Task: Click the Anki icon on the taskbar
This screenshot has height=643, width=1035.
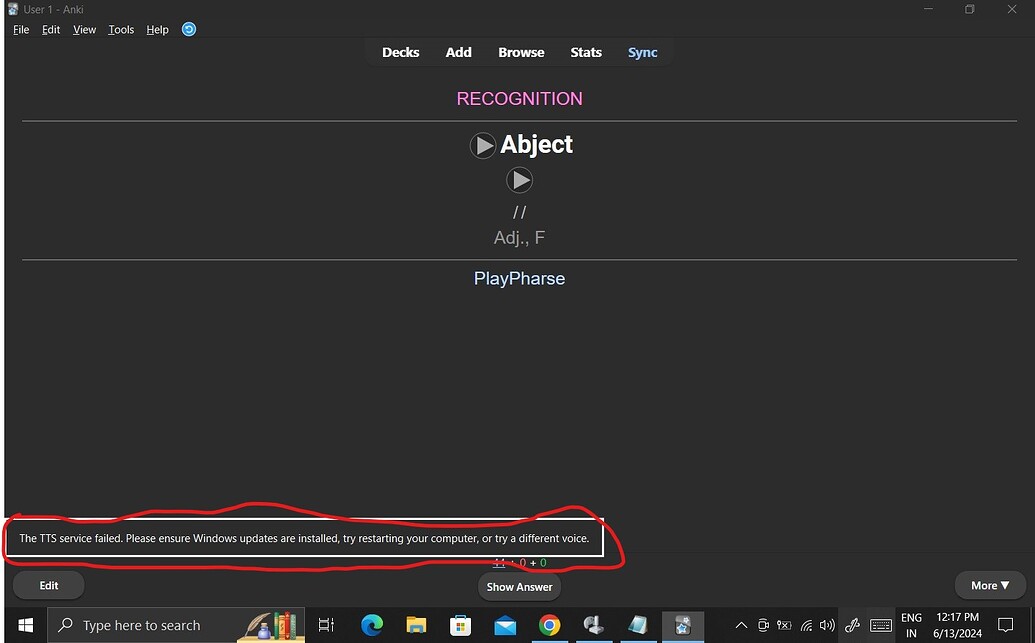Action: coord(683,625)
